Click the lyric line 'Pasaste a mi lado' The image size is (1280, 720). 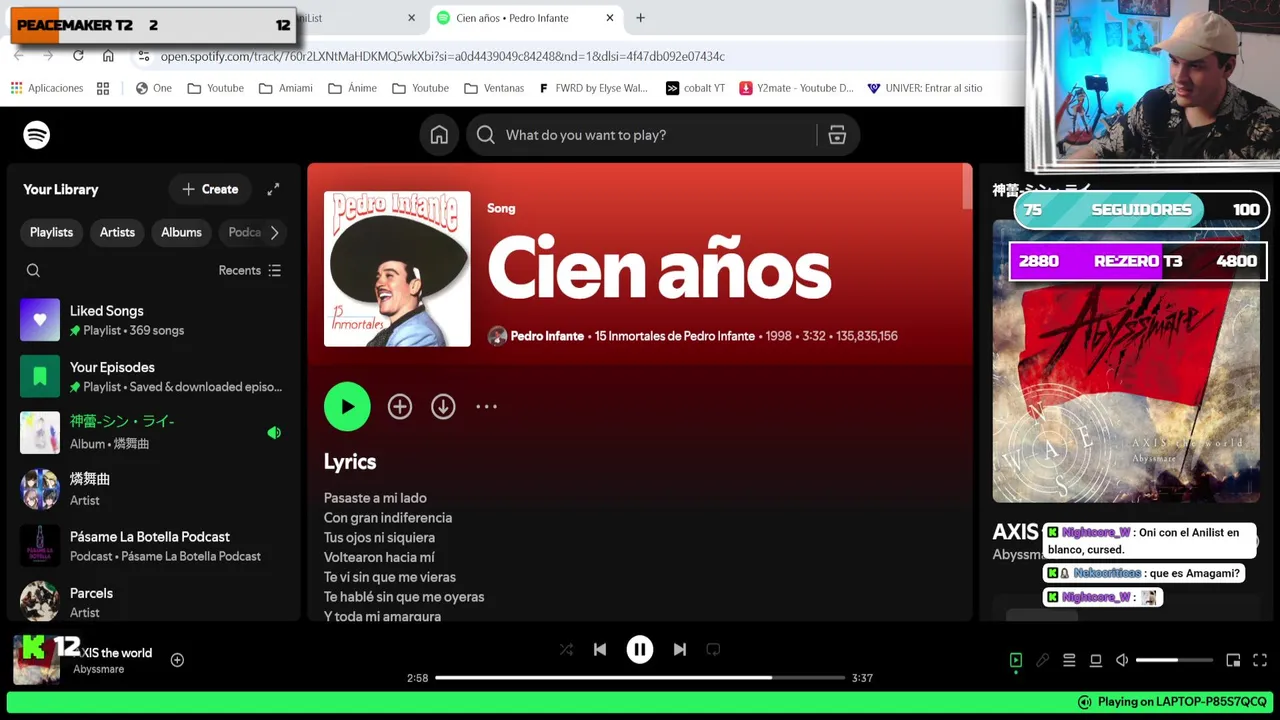375,498
